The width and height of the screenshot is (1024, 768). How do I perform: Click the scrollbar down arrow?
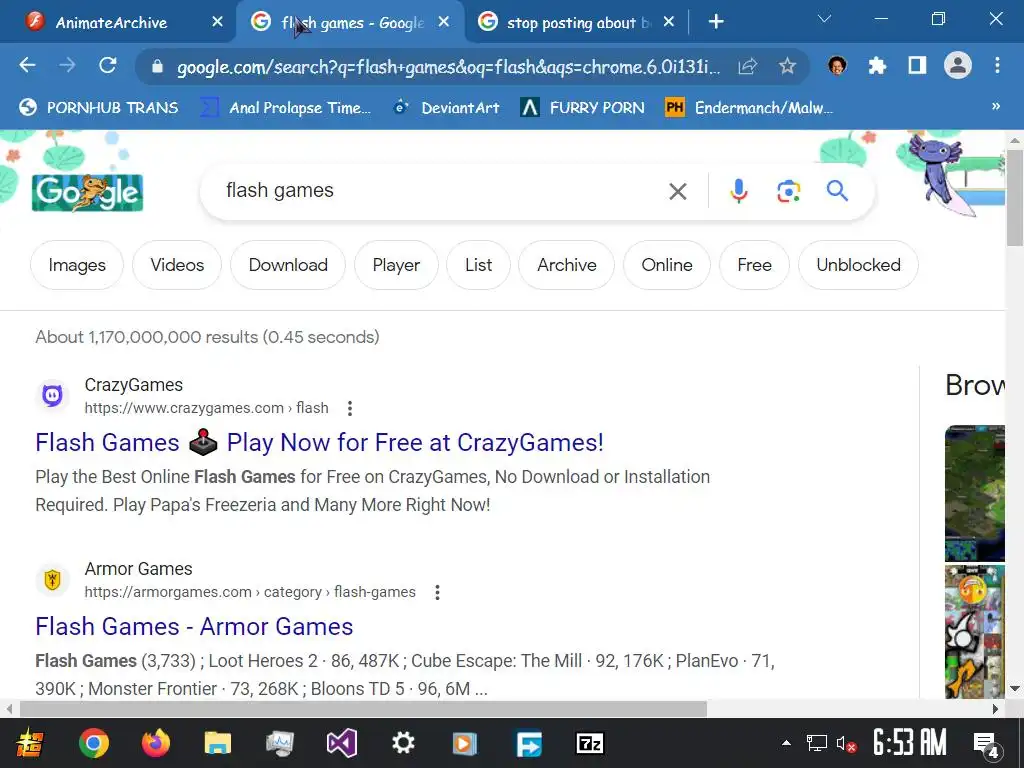(x=1015, y=688)
